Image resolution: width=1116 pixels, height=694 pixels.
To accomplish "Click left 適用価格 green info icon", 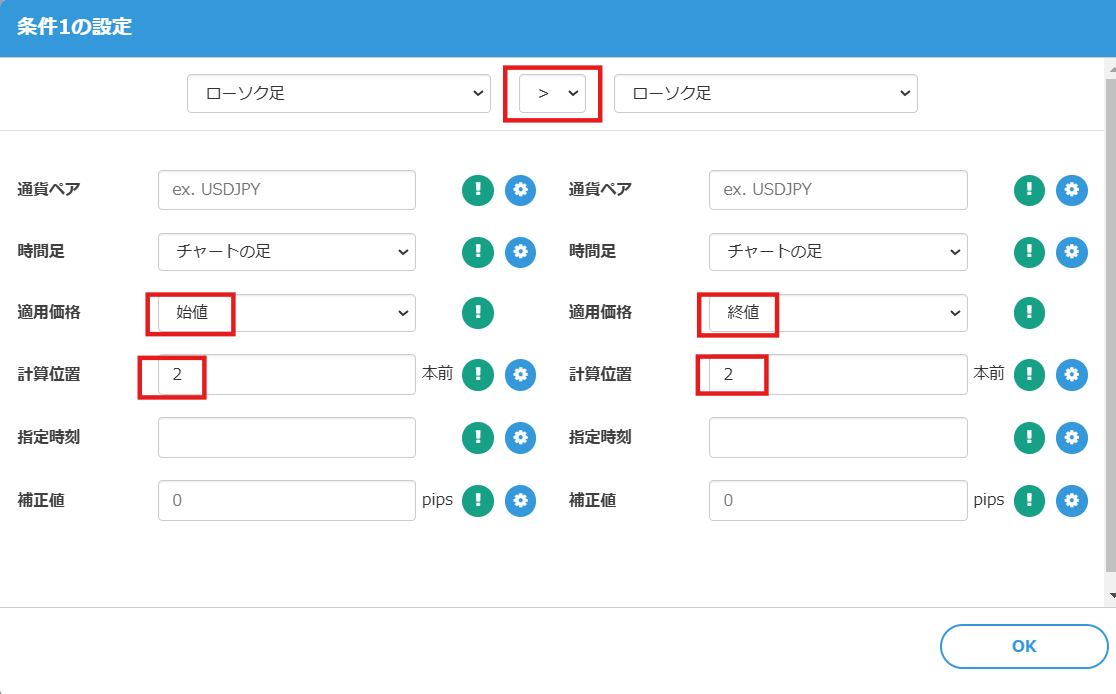I will (x=478, y=313).
